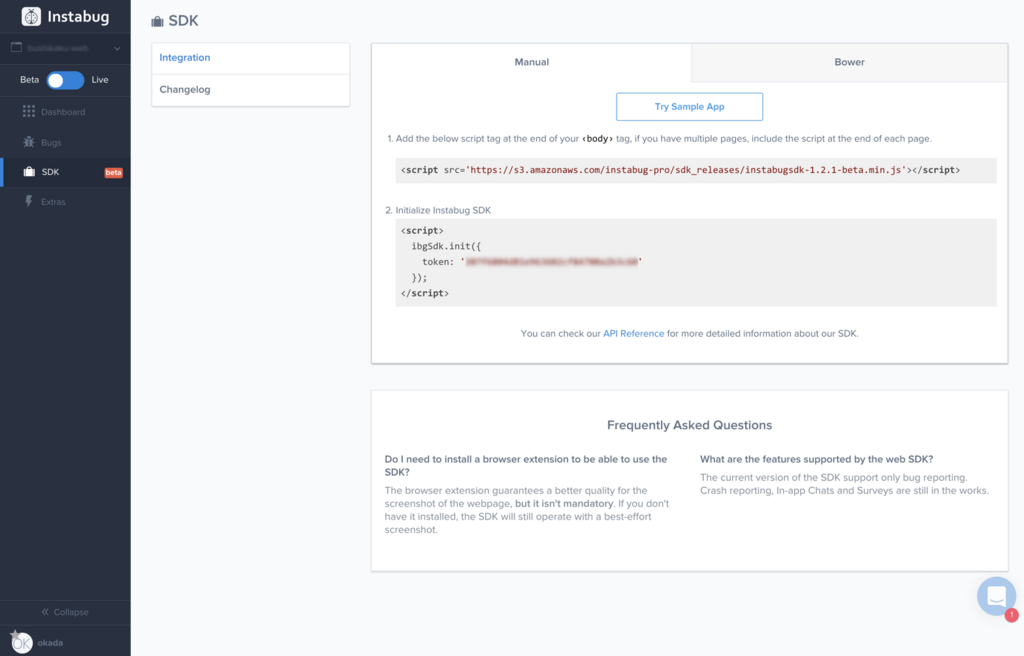Viewport: 1024px width, 656px height.
Task: Click the Beta label beside the toggle
Action: (x=29, y=80)
